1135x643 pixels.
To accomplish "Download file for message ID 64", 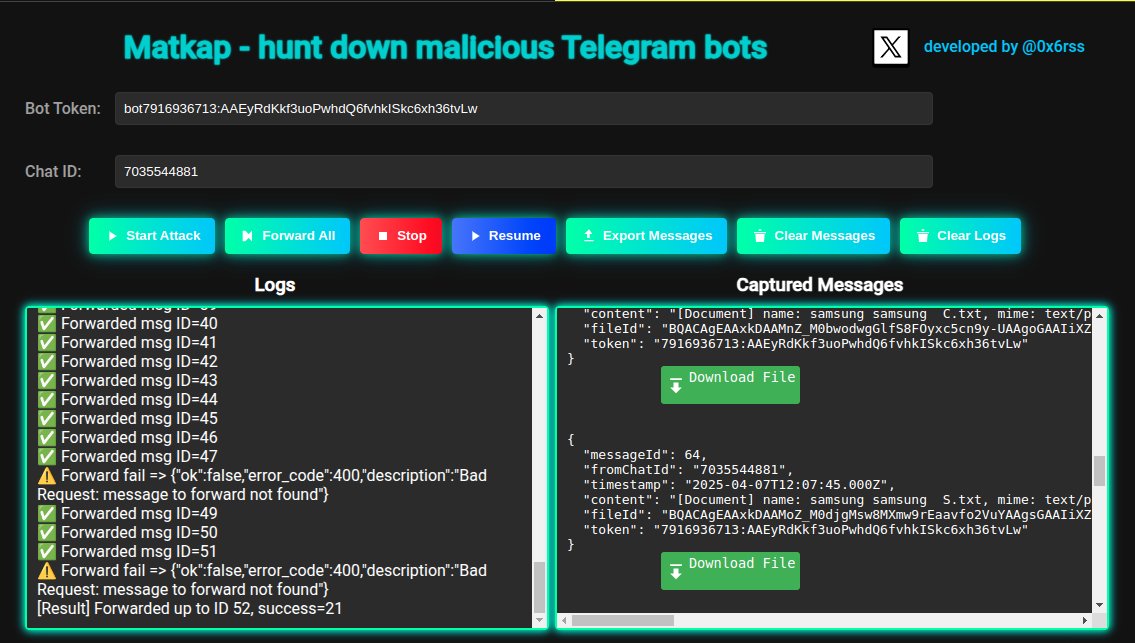I will (x=730, y=571).
